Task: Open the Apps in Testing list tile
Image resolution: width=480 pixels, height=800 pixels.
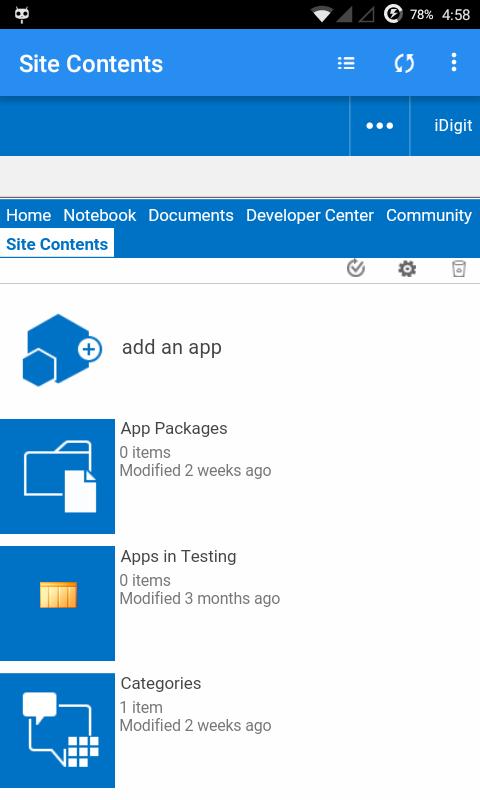Action: point(57,603)
